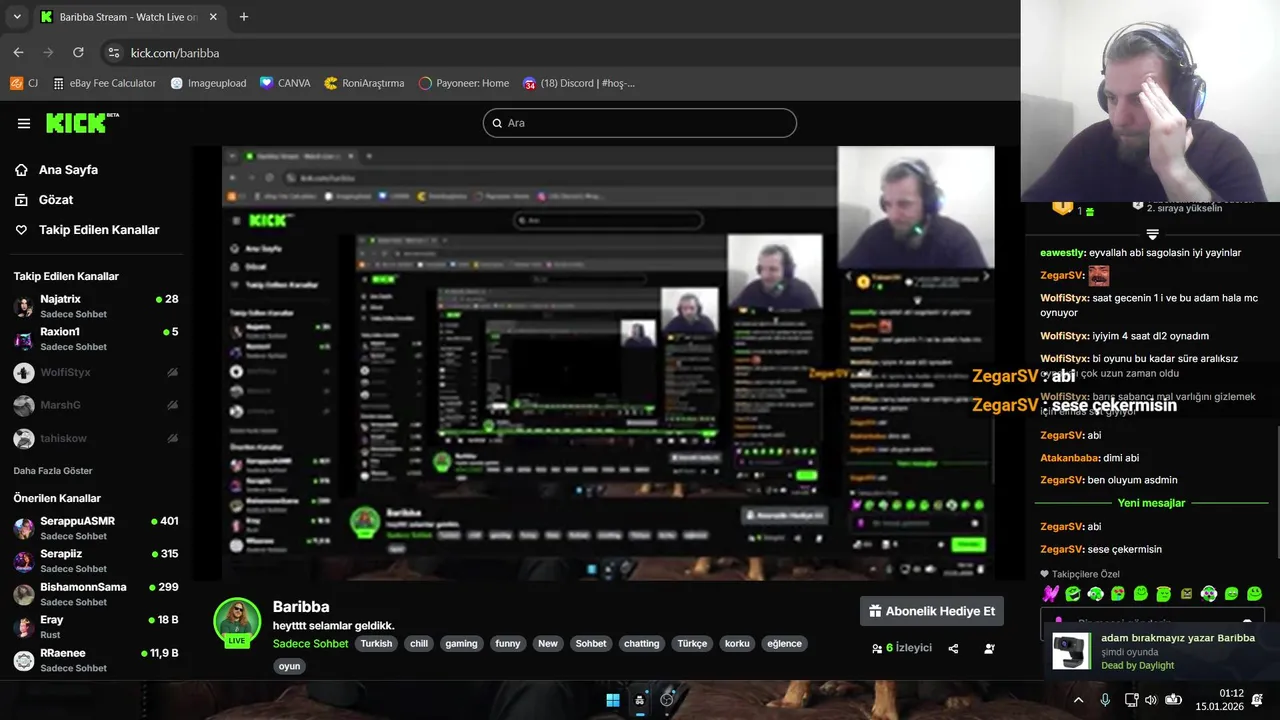Close the Baribba Stream tab
Viewport: 1280px width, 720px height.
coord(213,17)
